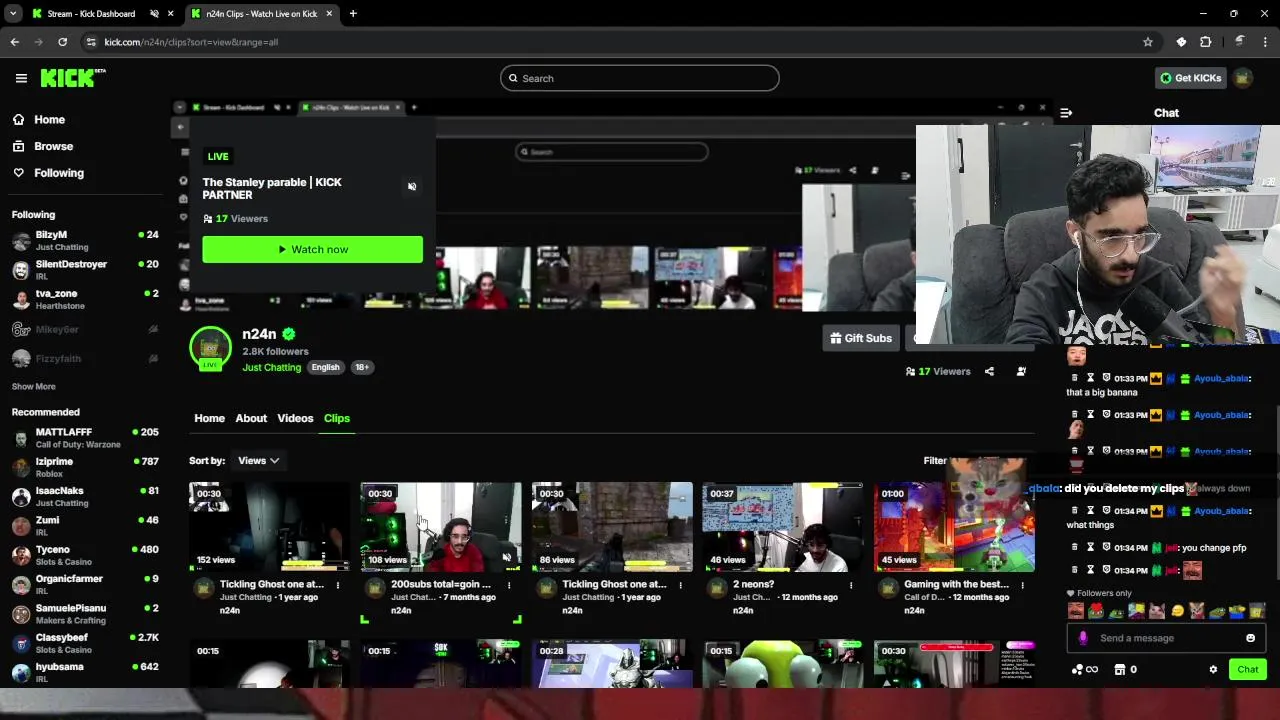
Task: Click the muted speaker icon on the Kick Dashboard tab
Action: [154, 13]
